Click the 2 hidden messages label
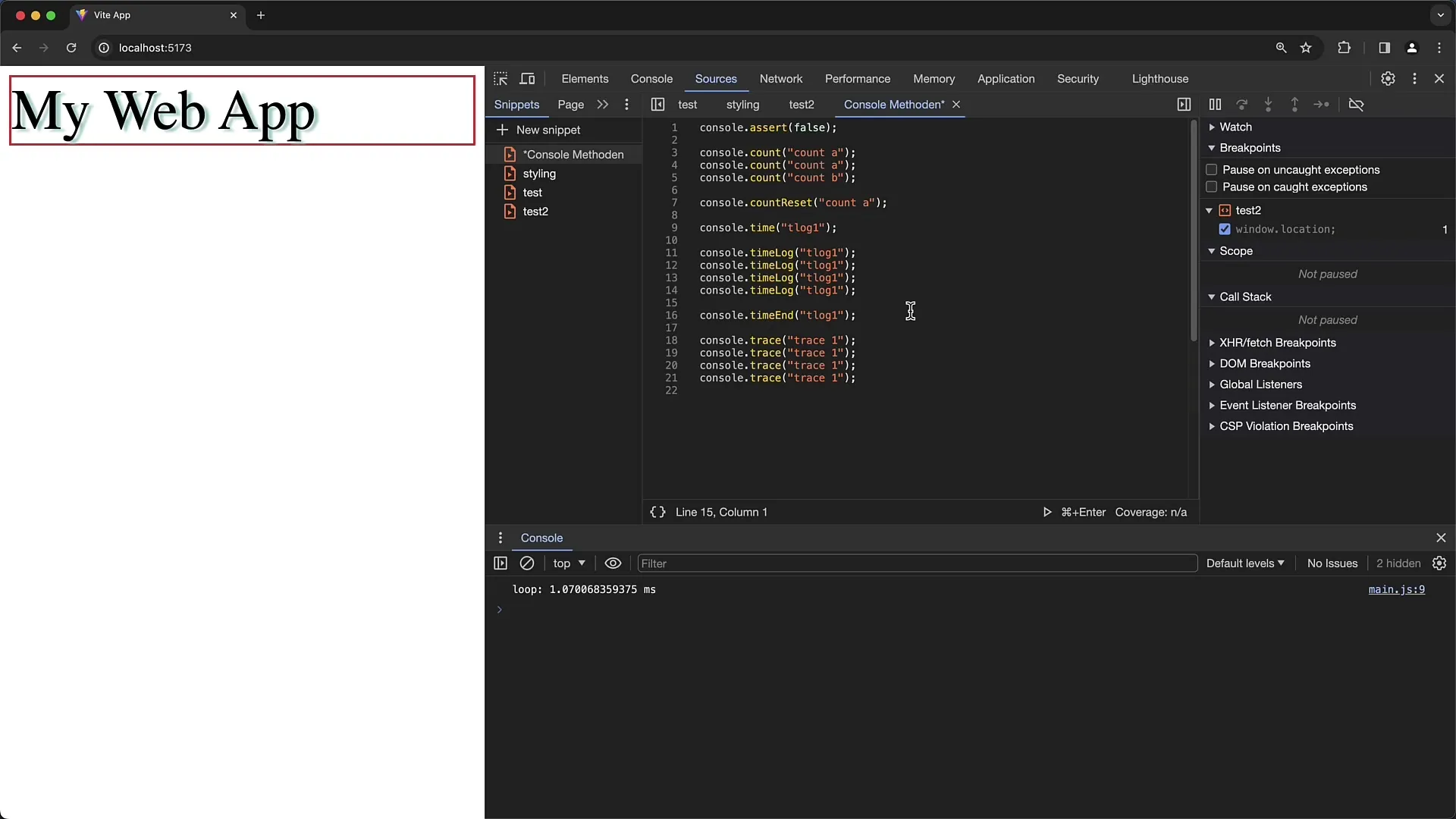 click(x=1399, y=563)
